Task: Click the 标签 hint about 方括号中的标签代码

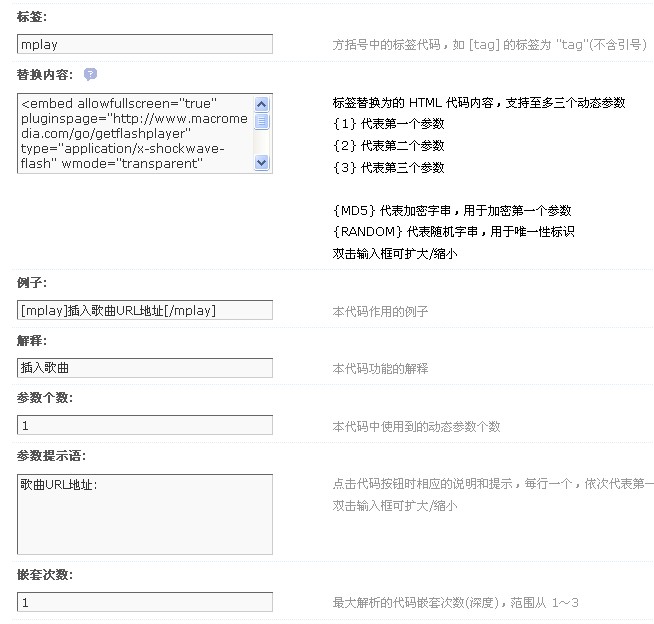Action: click(490, 45)
